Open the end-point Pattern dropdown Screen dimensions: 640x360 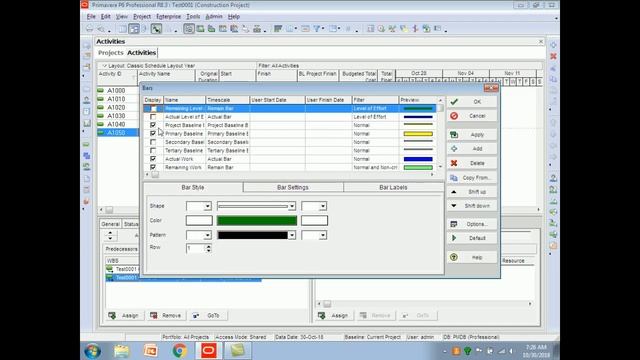(x=323, y=235)
